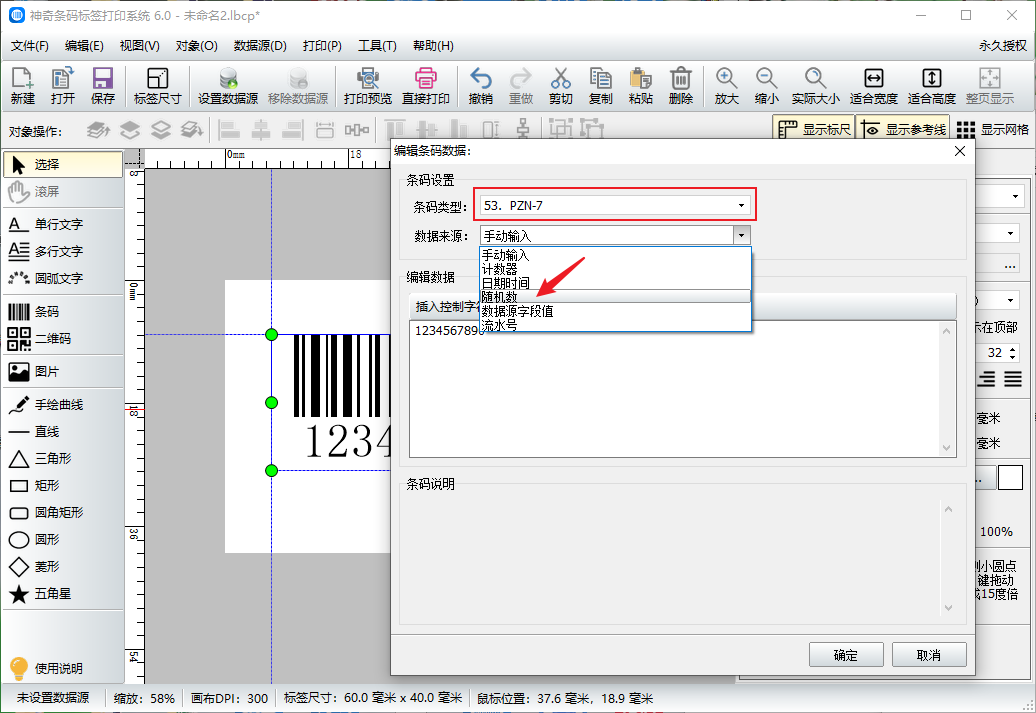Select the 三角形 triangle tool
1036x713 pixels.
[63, 459]
